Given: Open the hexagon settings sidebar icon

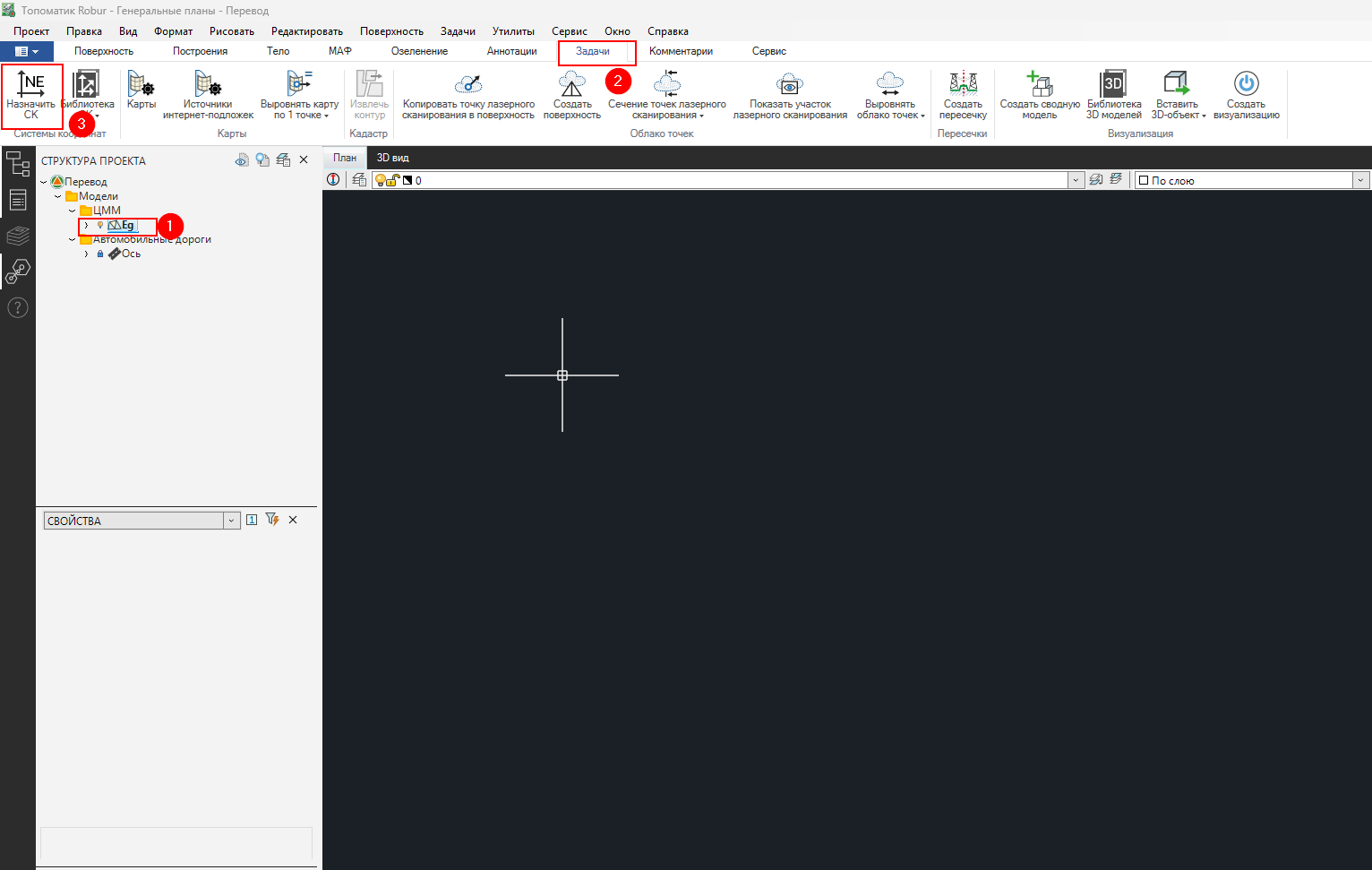Looking at the screenshot, I should pos(18,271).
